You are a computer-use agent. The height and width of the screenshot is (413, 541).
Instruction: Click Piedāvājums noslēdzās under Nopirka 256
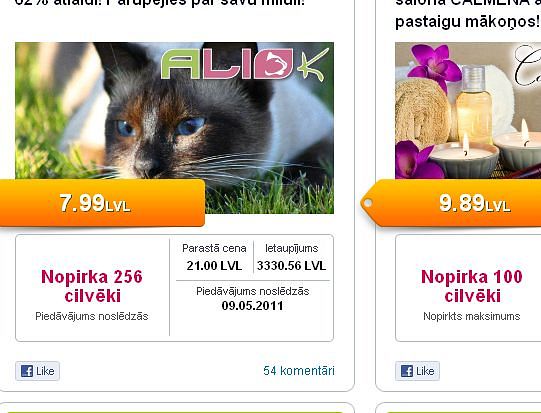(92, 316)
